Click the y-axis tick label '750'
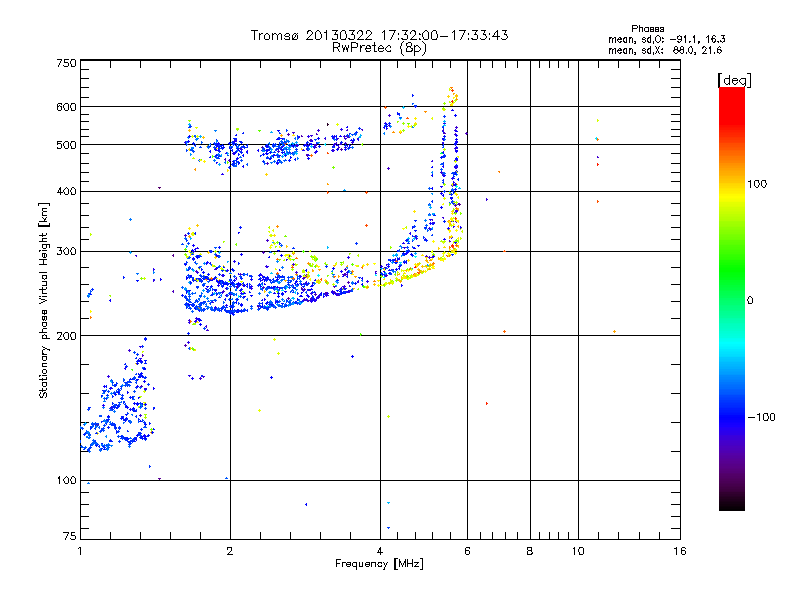 pos(67,63)
